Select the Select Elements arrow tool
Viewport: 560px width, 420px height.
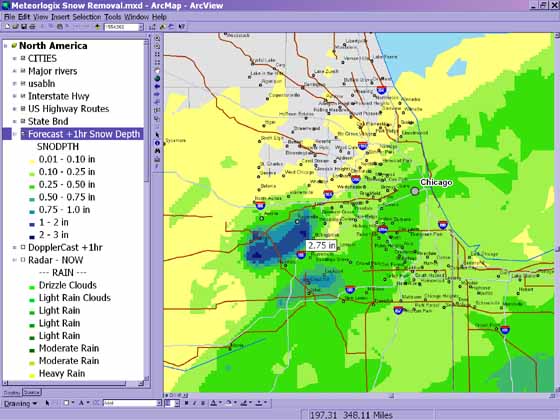[157, 135]
